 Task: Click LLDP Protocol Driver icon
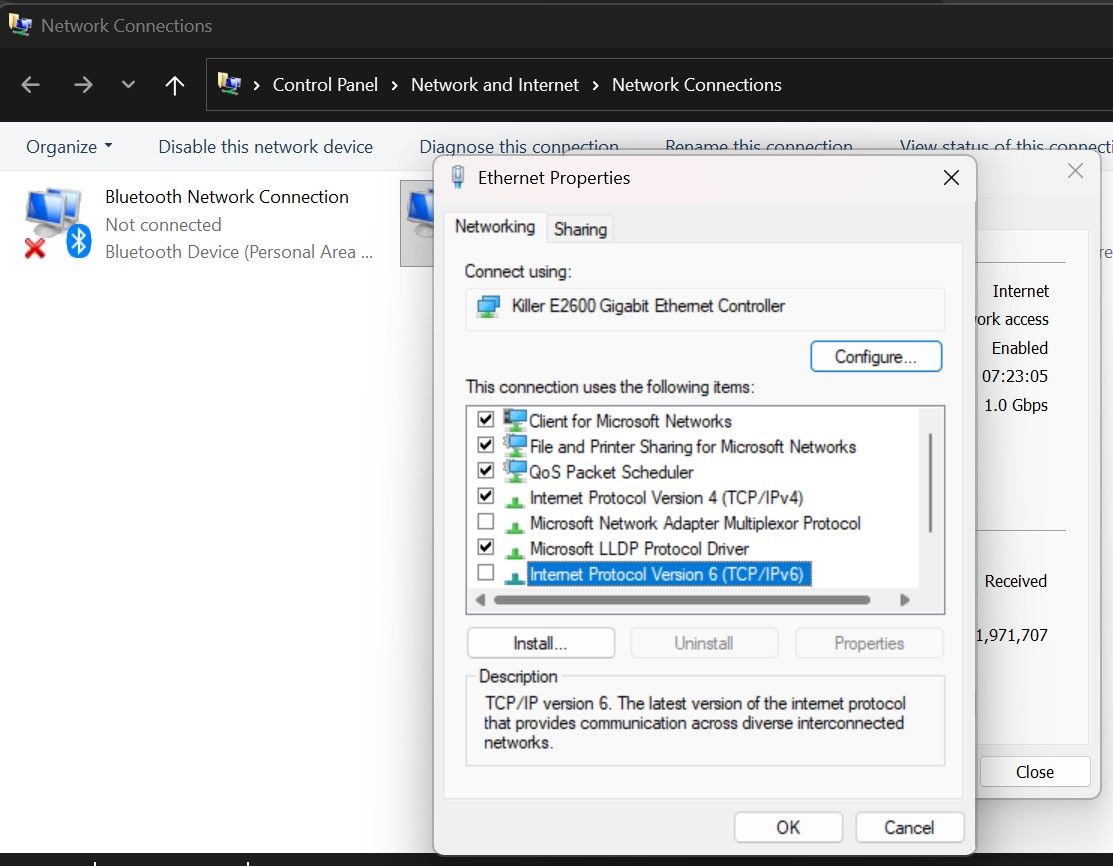pos(515,552)
